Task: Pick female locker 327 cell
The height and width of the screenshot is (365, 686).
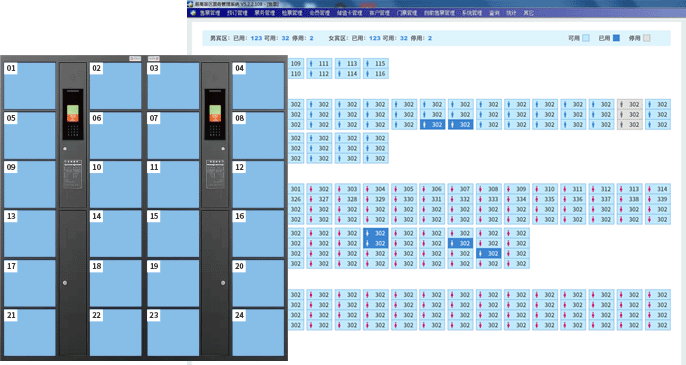Action: (319, 199)
